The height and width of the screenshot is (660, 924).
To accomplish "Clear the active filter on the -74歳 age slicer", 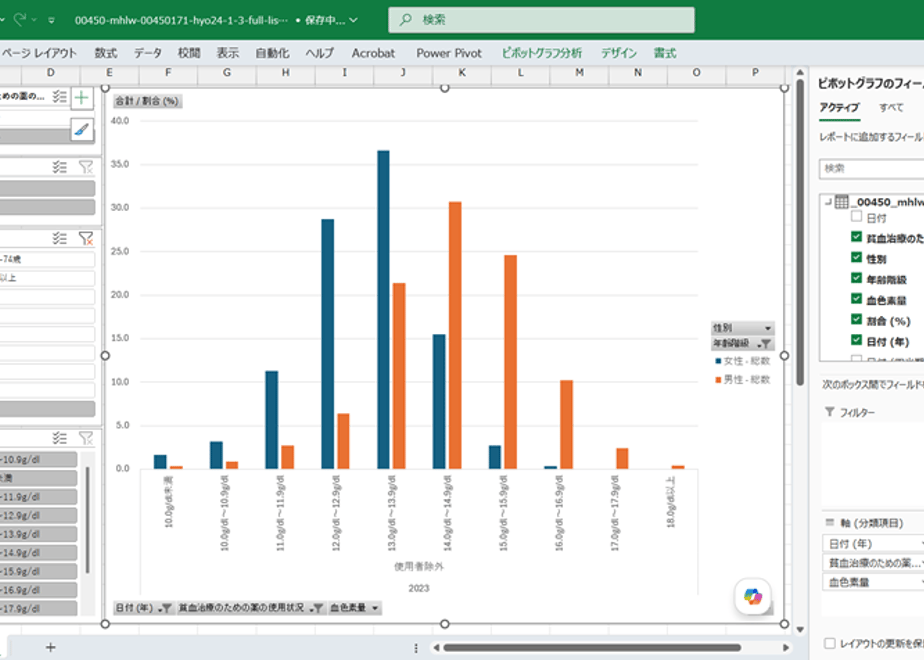I will [86, 238].
